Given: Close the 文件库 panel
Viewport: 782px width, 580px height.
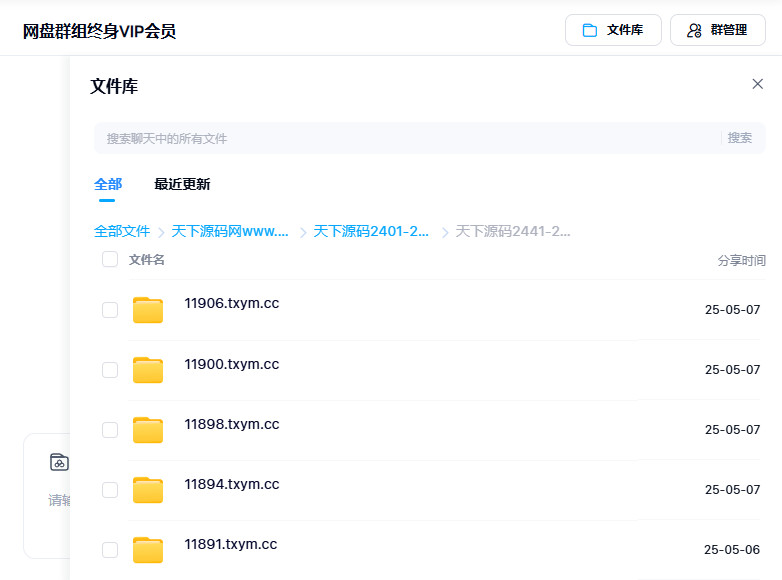Looking at the screenshot, I should coord(758,84).
